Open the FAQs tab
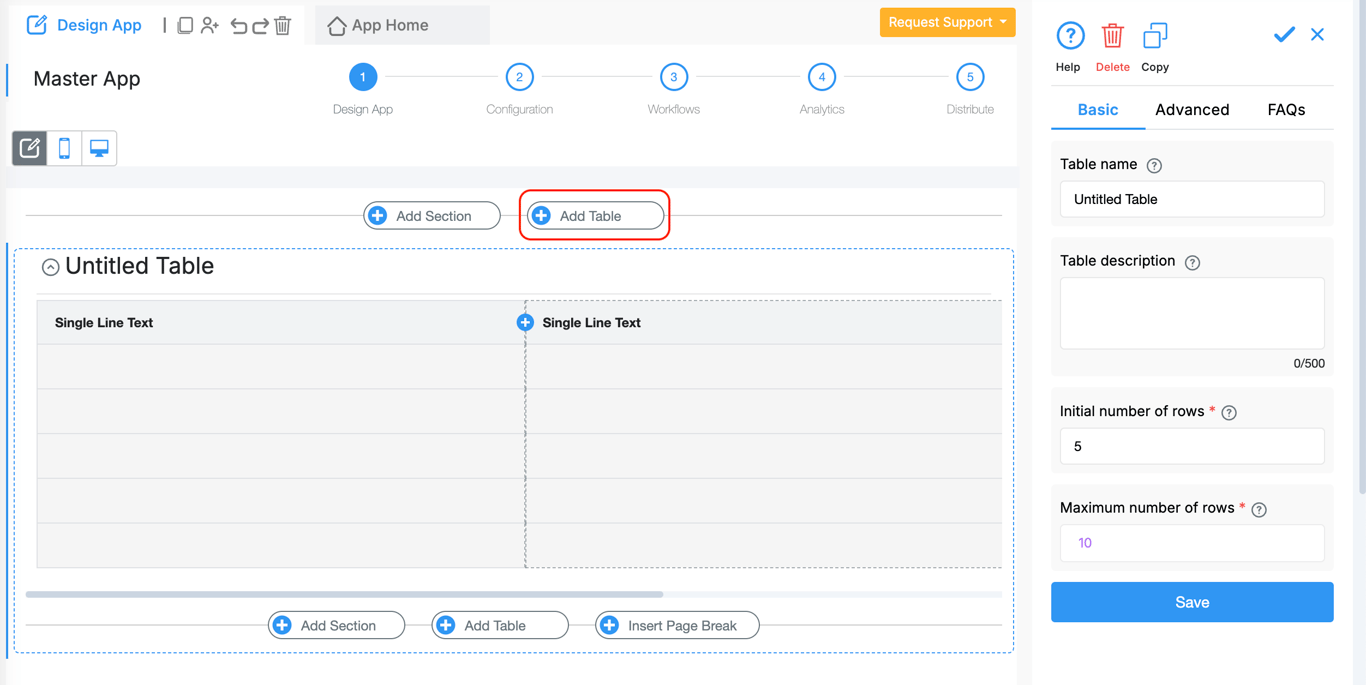This screenshot has width=1366, height=685. click(x=1286, y=110)
